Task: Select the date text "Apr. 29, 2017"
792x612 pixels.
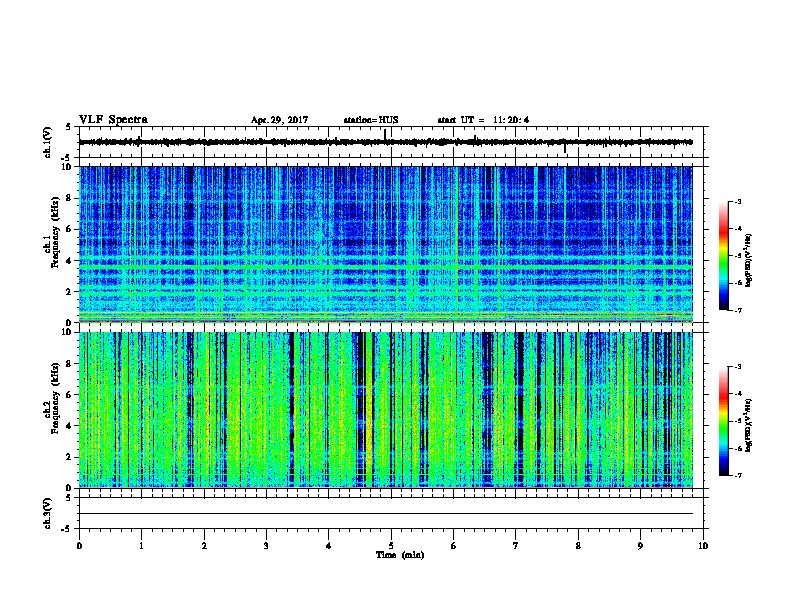Action: click(x=279, y=120)
